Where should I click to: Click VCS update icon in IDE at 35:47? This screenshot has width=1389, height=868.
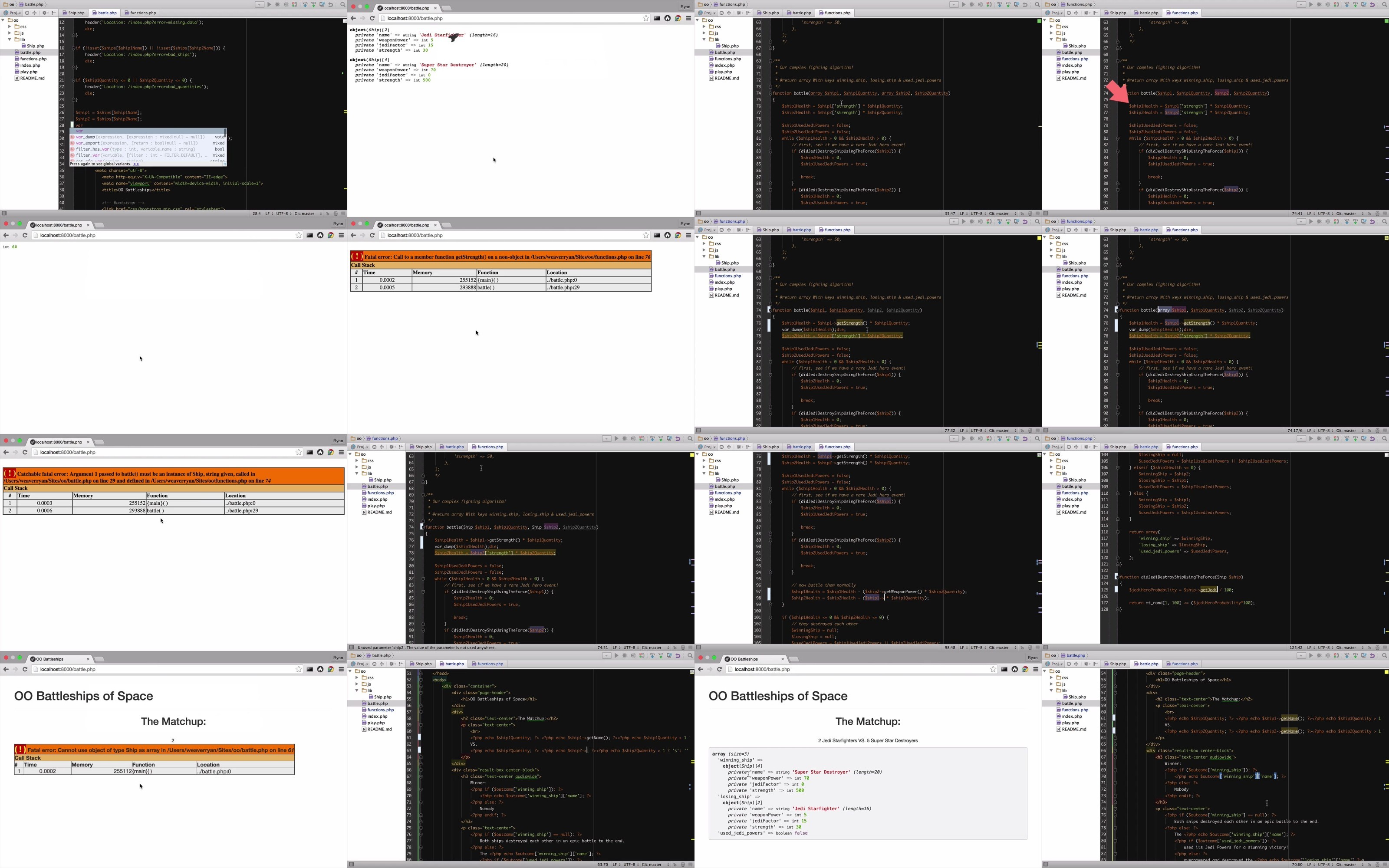[999, 5]
